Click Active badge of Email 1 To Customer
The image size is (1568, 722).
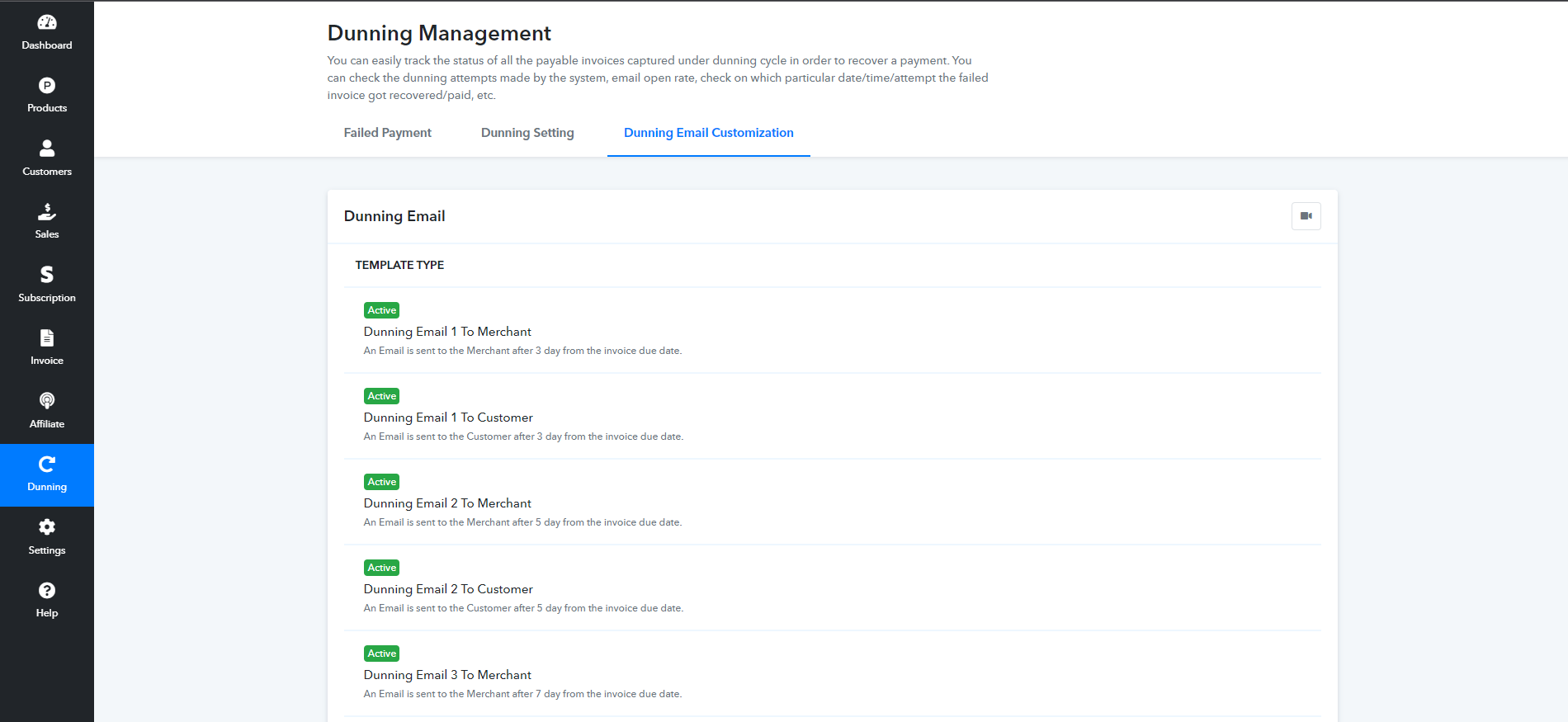(381, 396)
